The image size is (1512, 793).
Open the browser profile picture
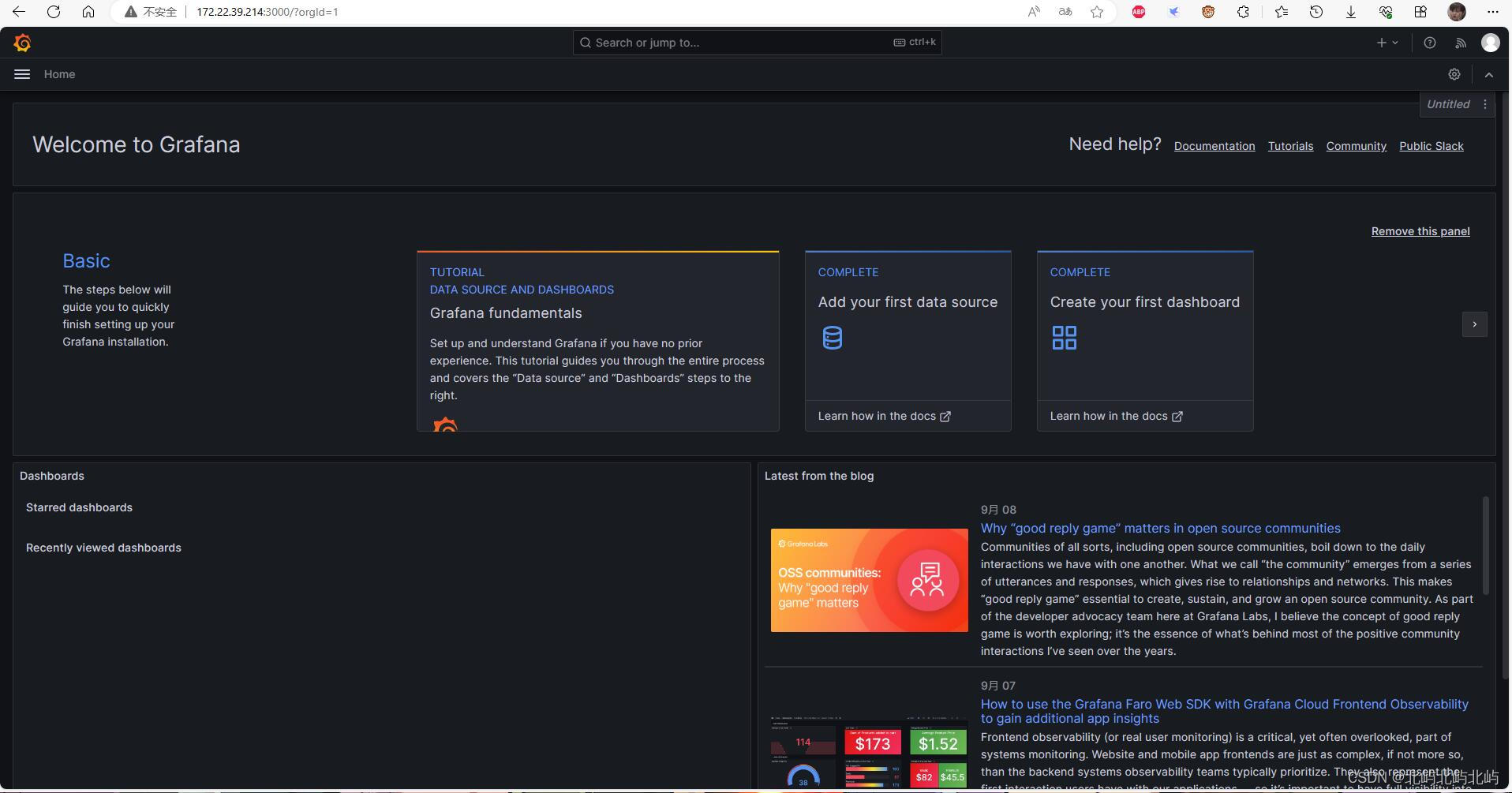[x=1457, y=12]
